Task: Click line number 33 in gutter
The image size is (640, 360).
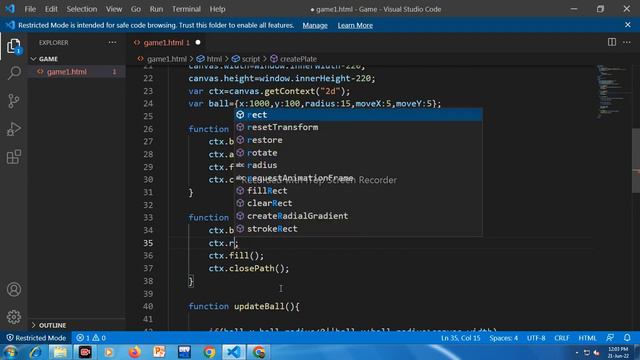Action: [x=148, y=218]
